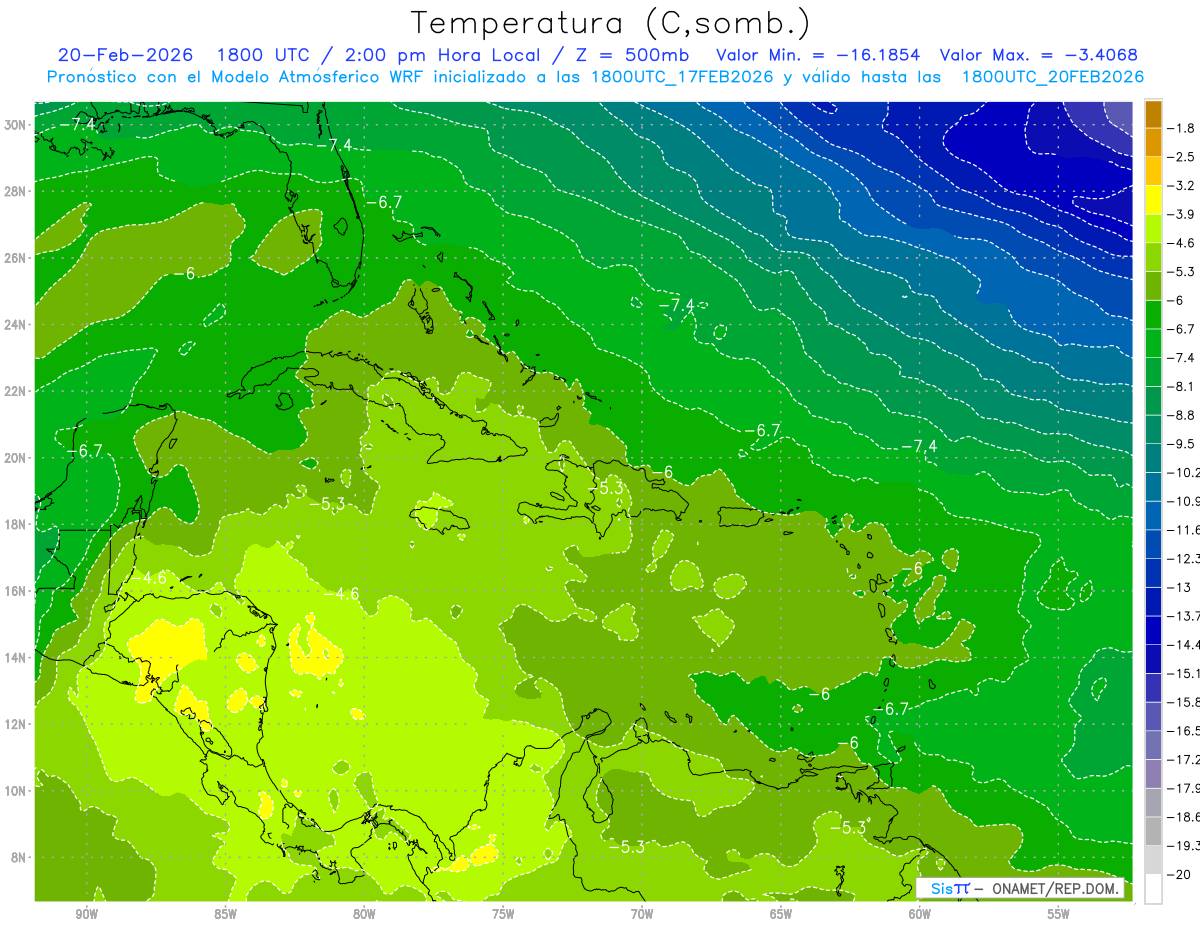Click the colorbar label "-20"
This screenshot has width=1200, height=927.
click(x=1179, y=875)
